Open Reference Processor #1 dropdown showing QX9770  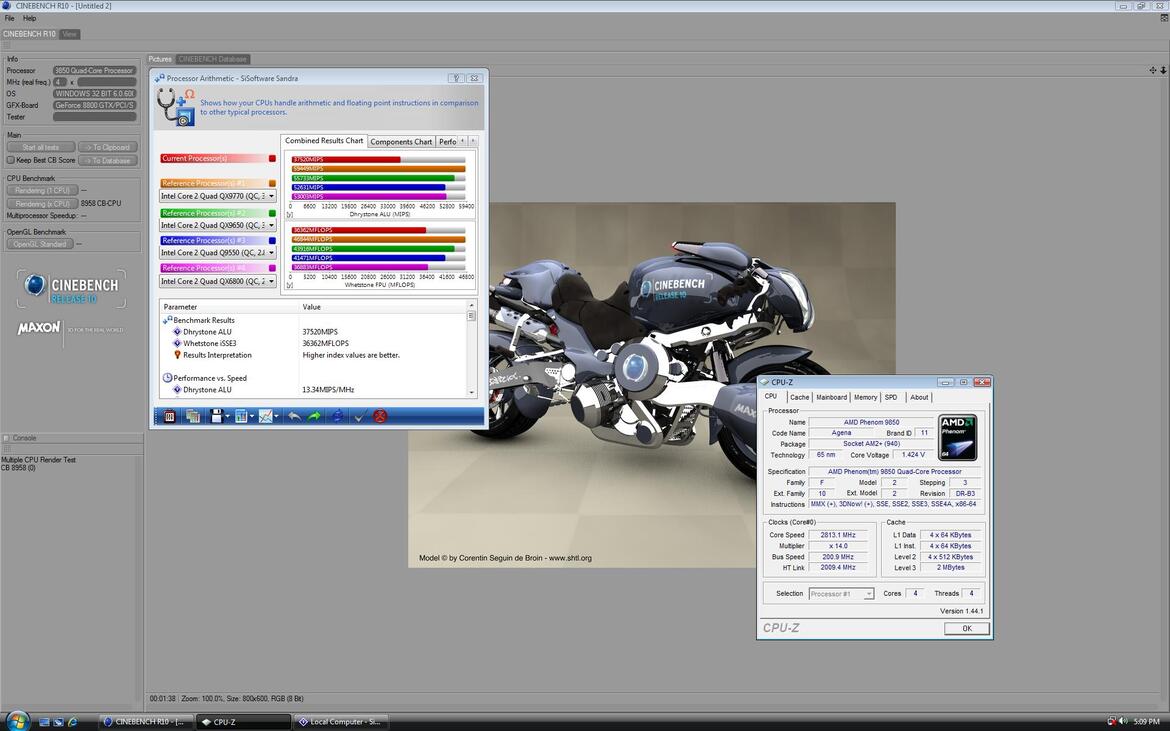[x=218, y=196]
